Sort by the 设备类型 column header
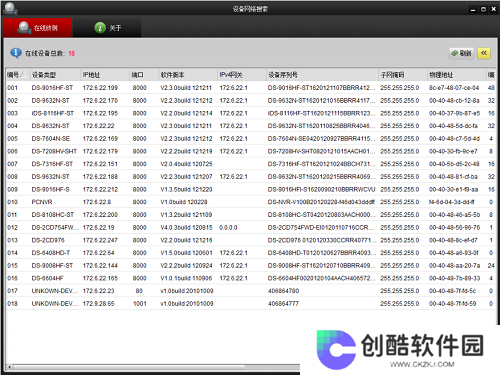Screen dimensions: 500x375 pos(55,75)
